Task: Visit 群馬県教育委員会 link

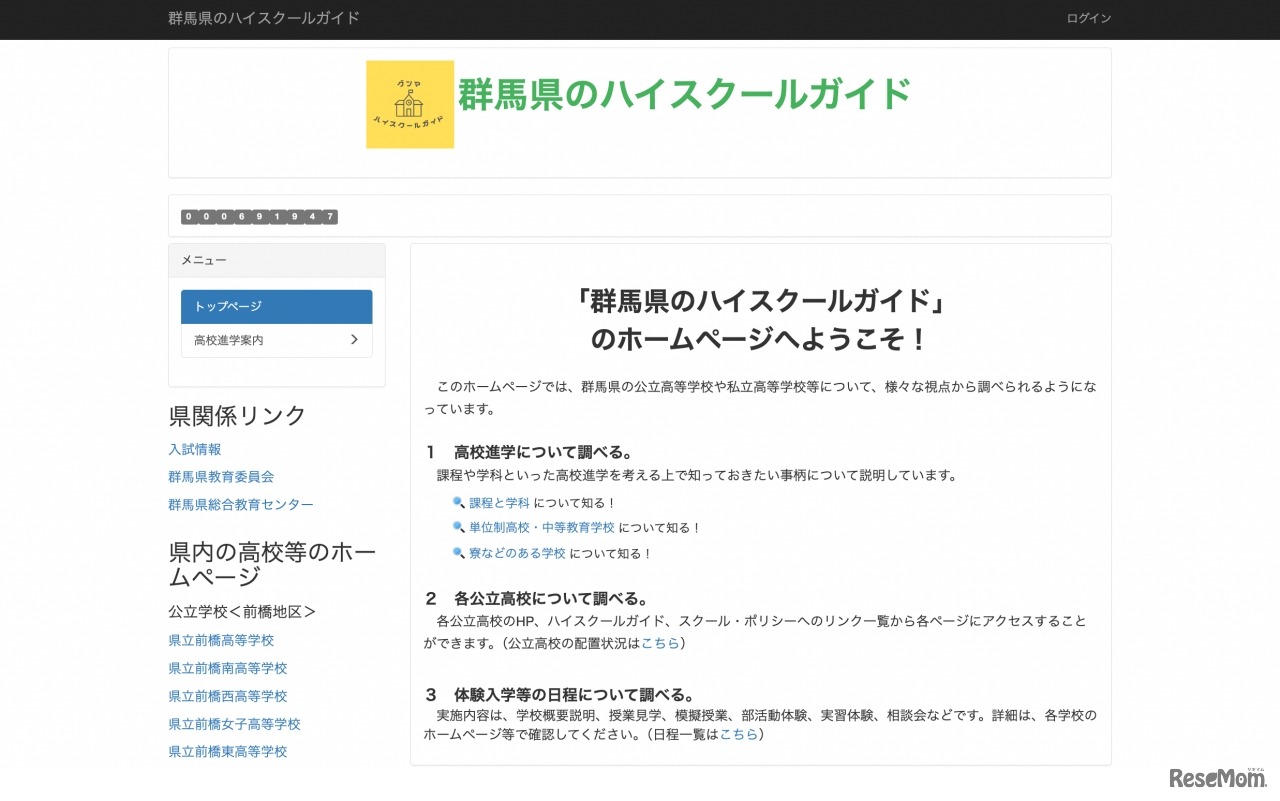Action: coord(221,477)
